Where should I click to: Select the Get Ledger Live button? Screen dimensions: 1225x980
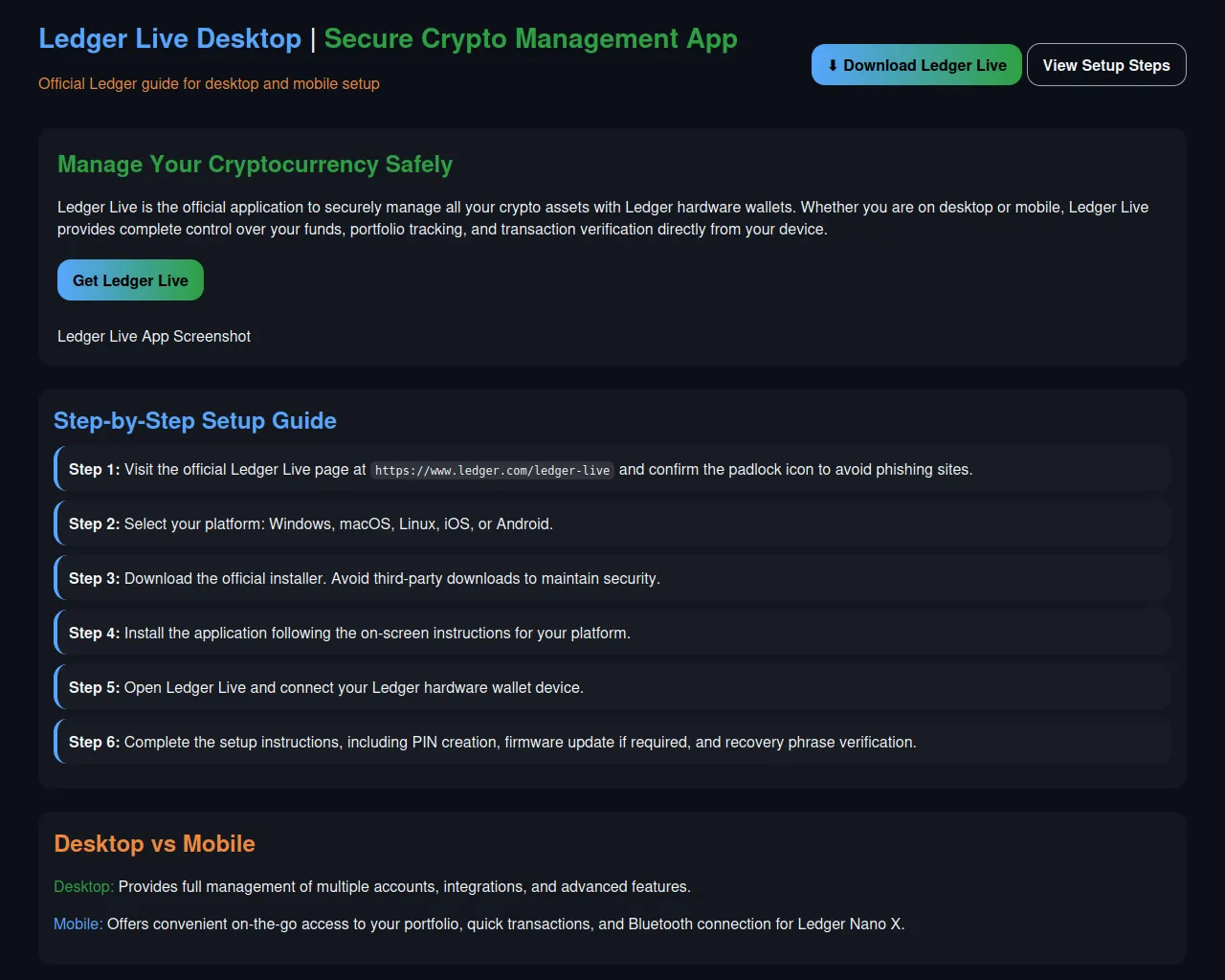(130, 280)
